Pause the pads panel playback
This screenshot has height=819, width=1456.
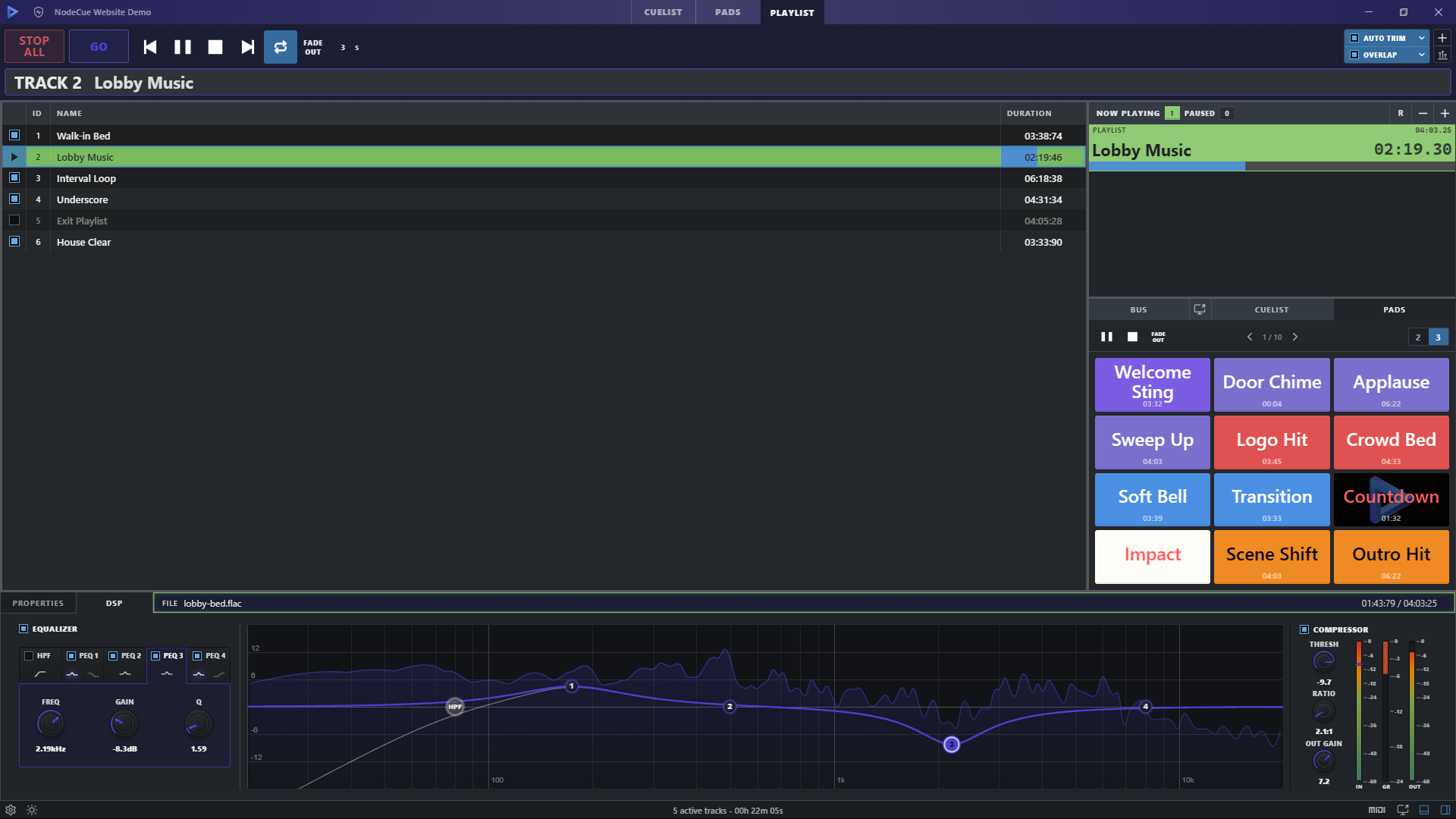point(1107,337)
